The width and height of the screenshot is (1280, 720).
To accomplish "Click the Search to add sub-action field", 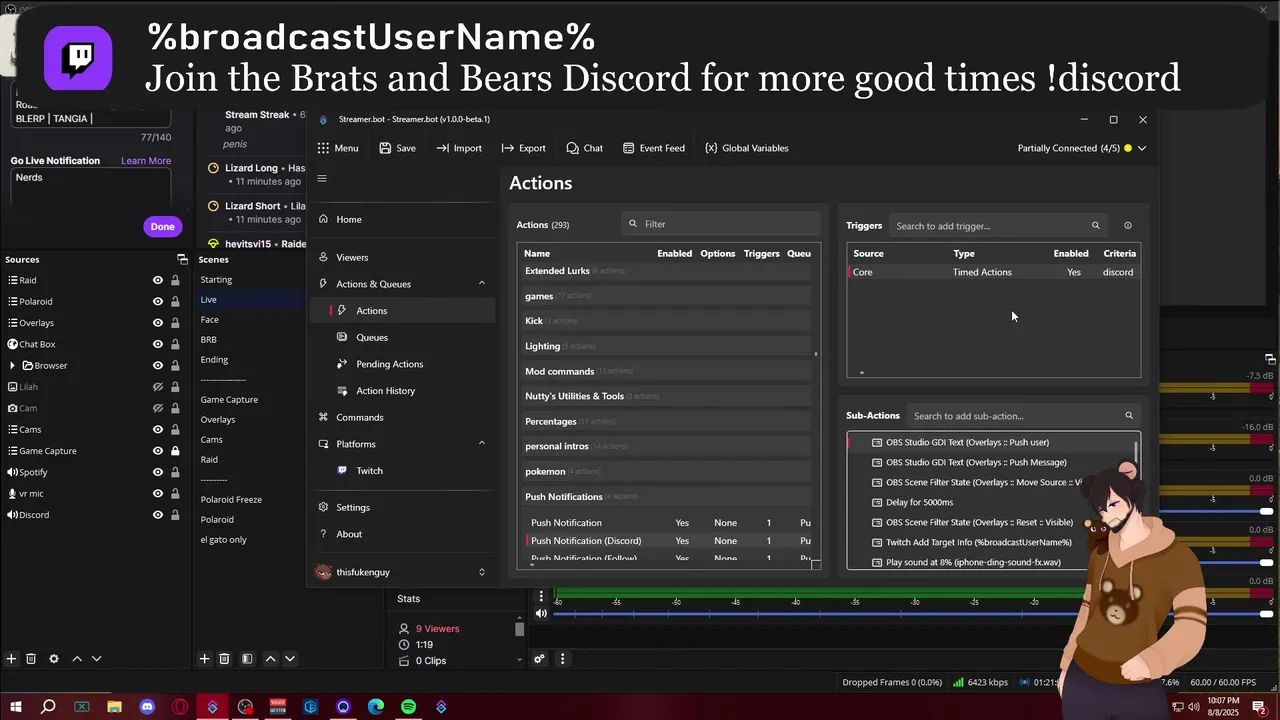I will 1023,416.
